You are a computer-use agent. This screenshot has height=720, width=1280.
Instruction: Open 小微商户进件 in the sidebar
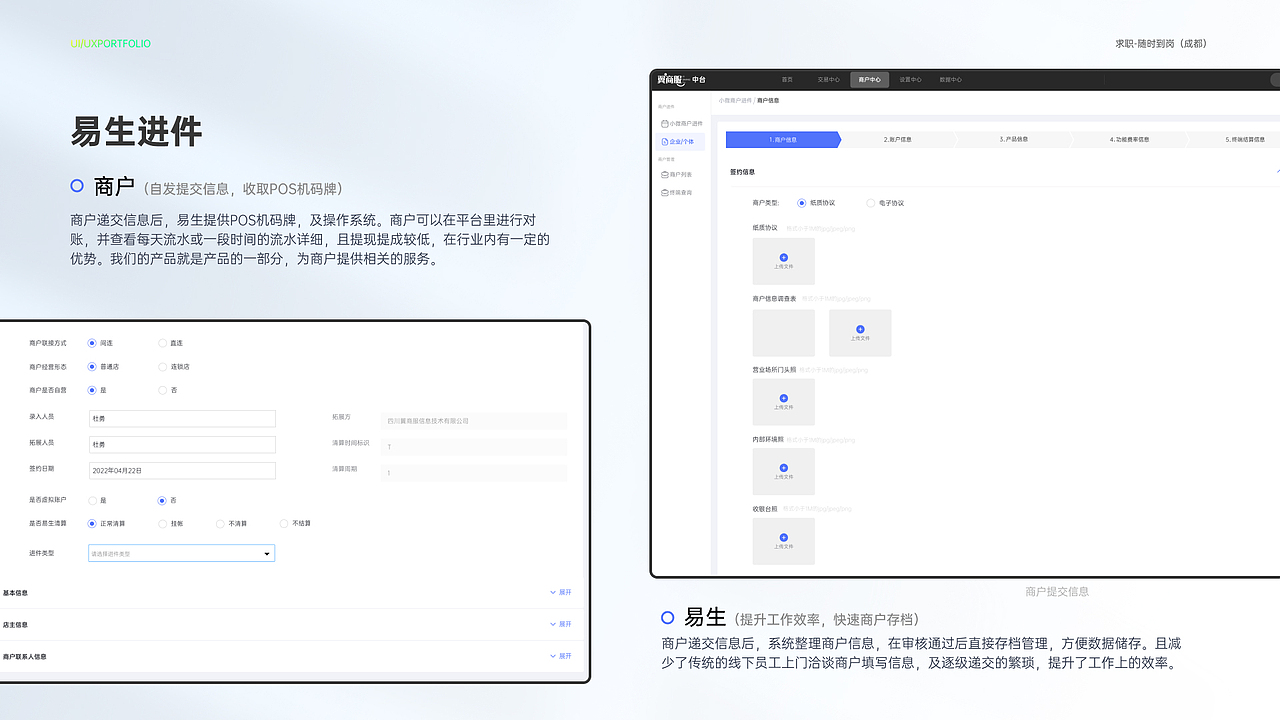[683, 123]
